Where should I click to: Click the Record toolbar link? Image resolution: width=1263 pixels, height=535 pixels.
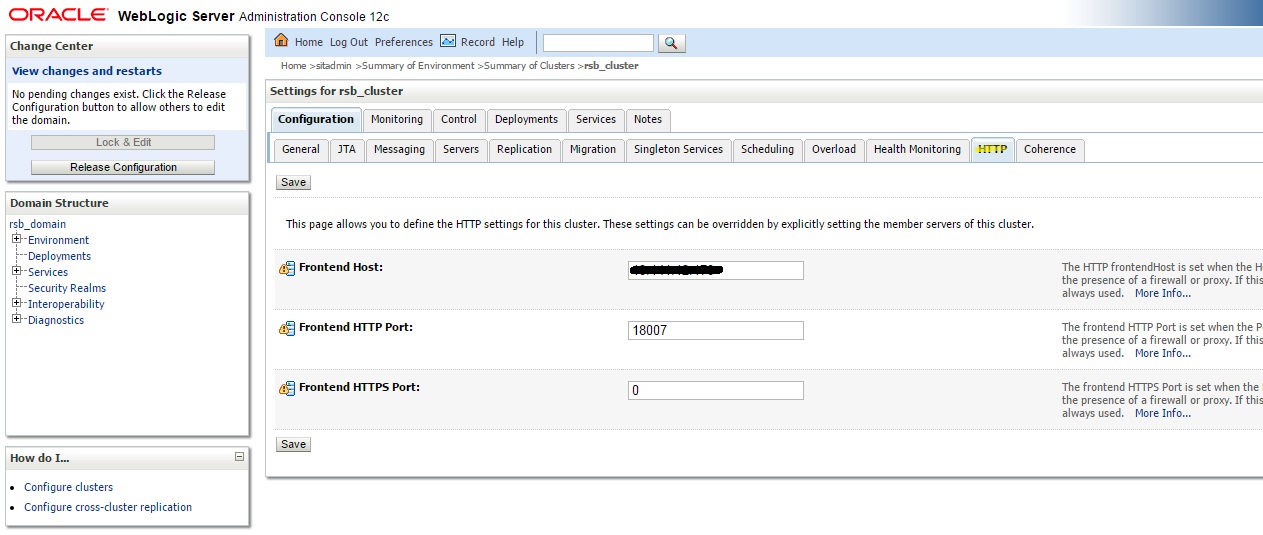point(478,42)
